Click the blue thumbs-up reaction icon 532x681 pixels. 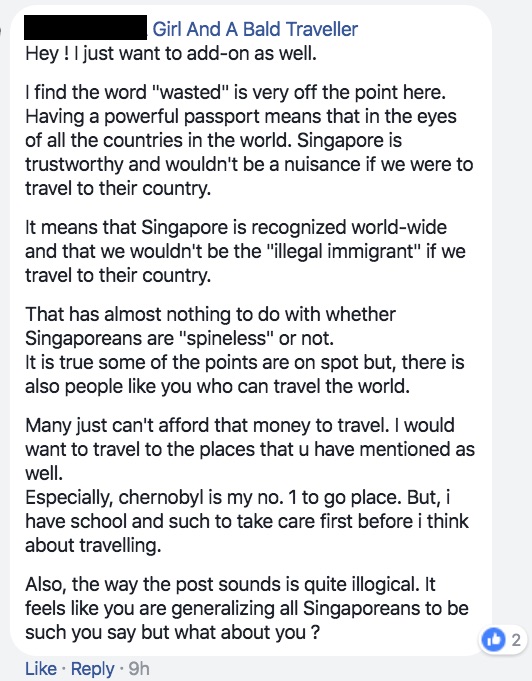[x=493, y=639]
